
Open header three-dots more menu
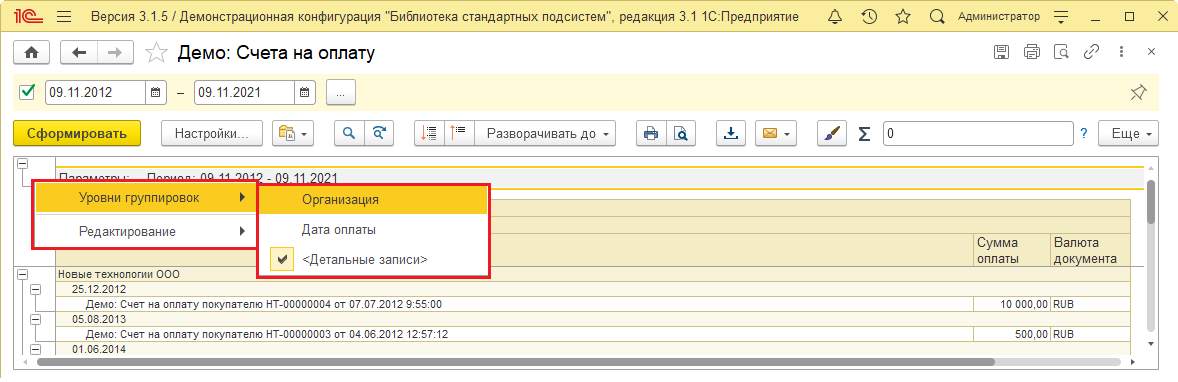[x=1121, y=52]
